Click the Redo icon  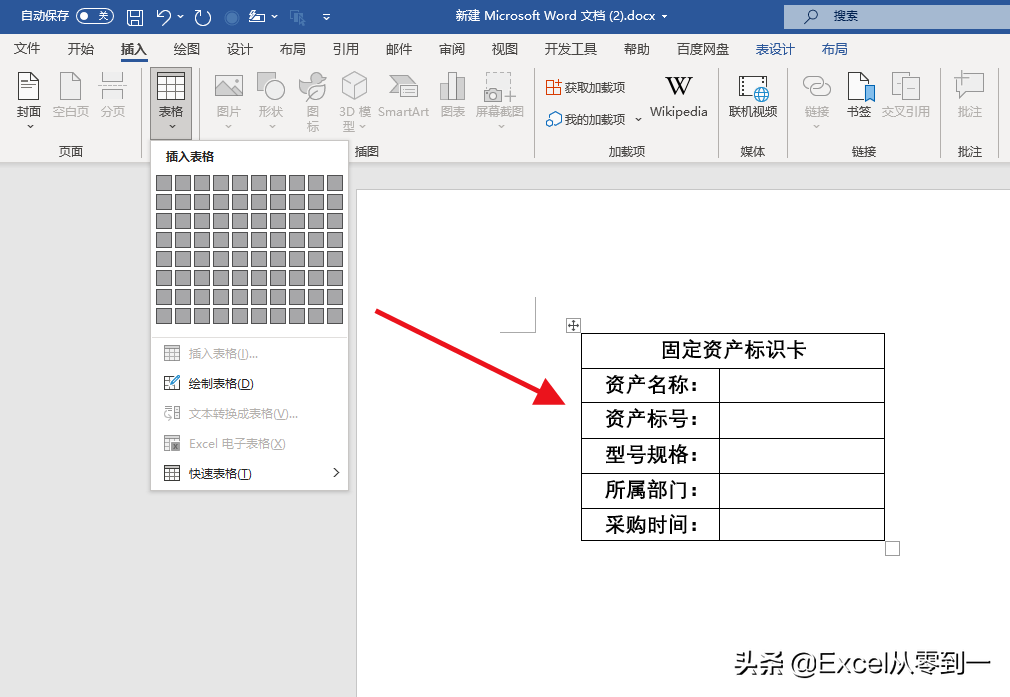click(x=203, y=17)
